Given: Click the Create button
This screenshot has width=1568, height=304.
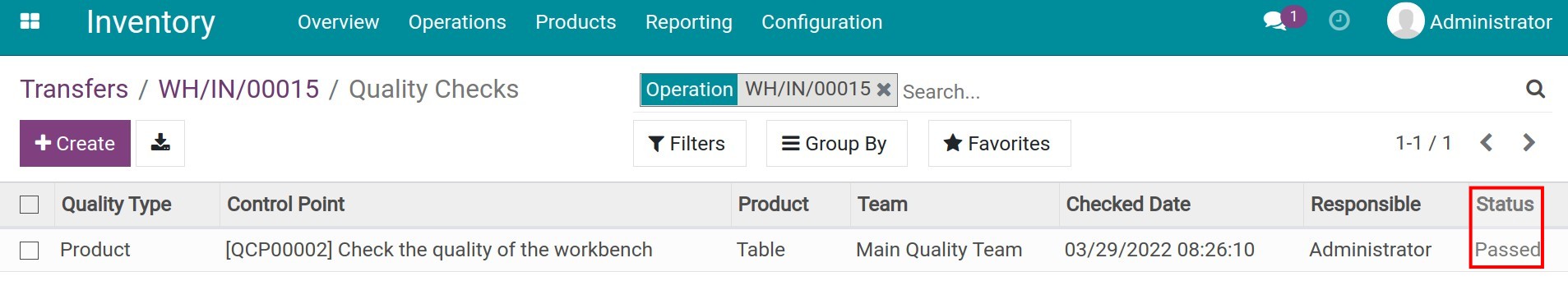Looking at the screenshot, I should (75, 143).
